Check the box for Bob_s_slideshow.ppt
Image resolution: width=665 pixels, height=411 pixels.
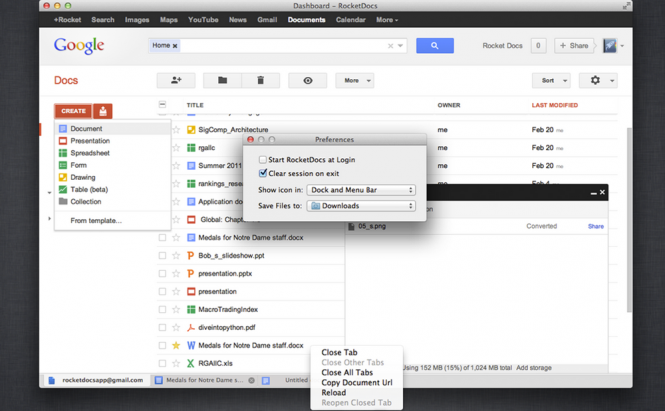pos(162,255)
